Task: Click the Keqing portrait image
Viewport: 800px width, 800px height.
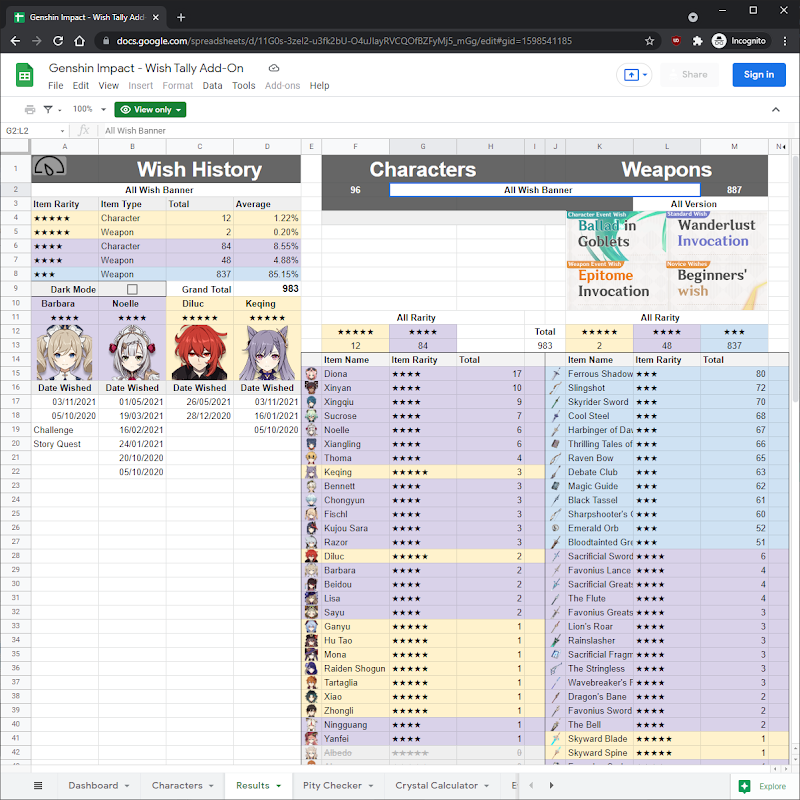Action: [267, 353]
